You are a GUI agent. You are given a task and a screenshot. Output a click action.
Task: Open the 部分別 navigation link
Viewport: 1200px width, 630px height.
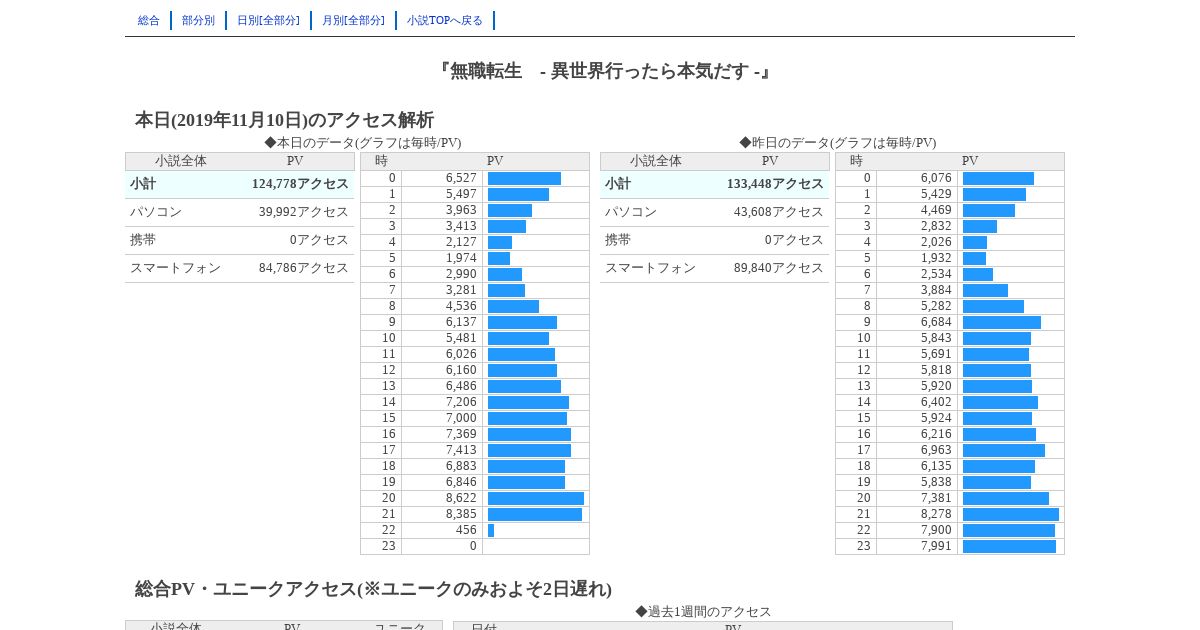pos(198,20)
